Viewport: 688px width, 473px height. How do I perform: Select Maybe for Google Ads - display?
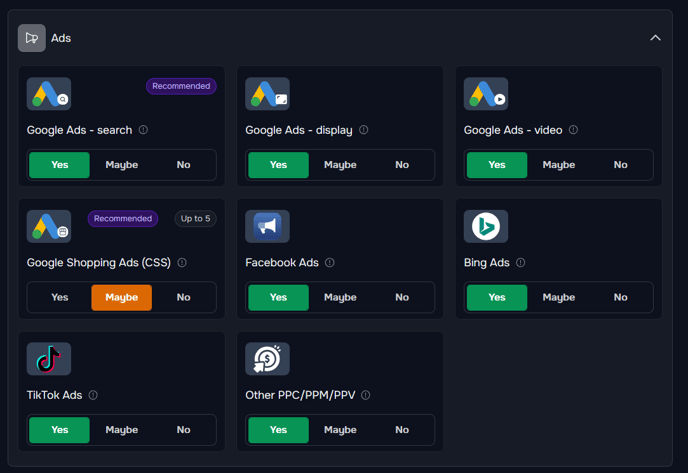340,165
